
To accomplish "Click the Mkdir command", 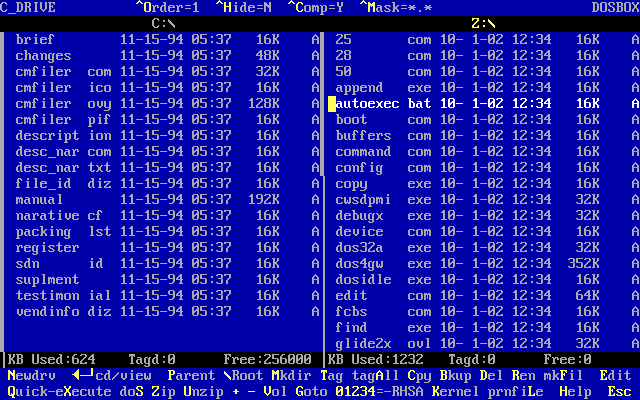I will tap(291, 375).
